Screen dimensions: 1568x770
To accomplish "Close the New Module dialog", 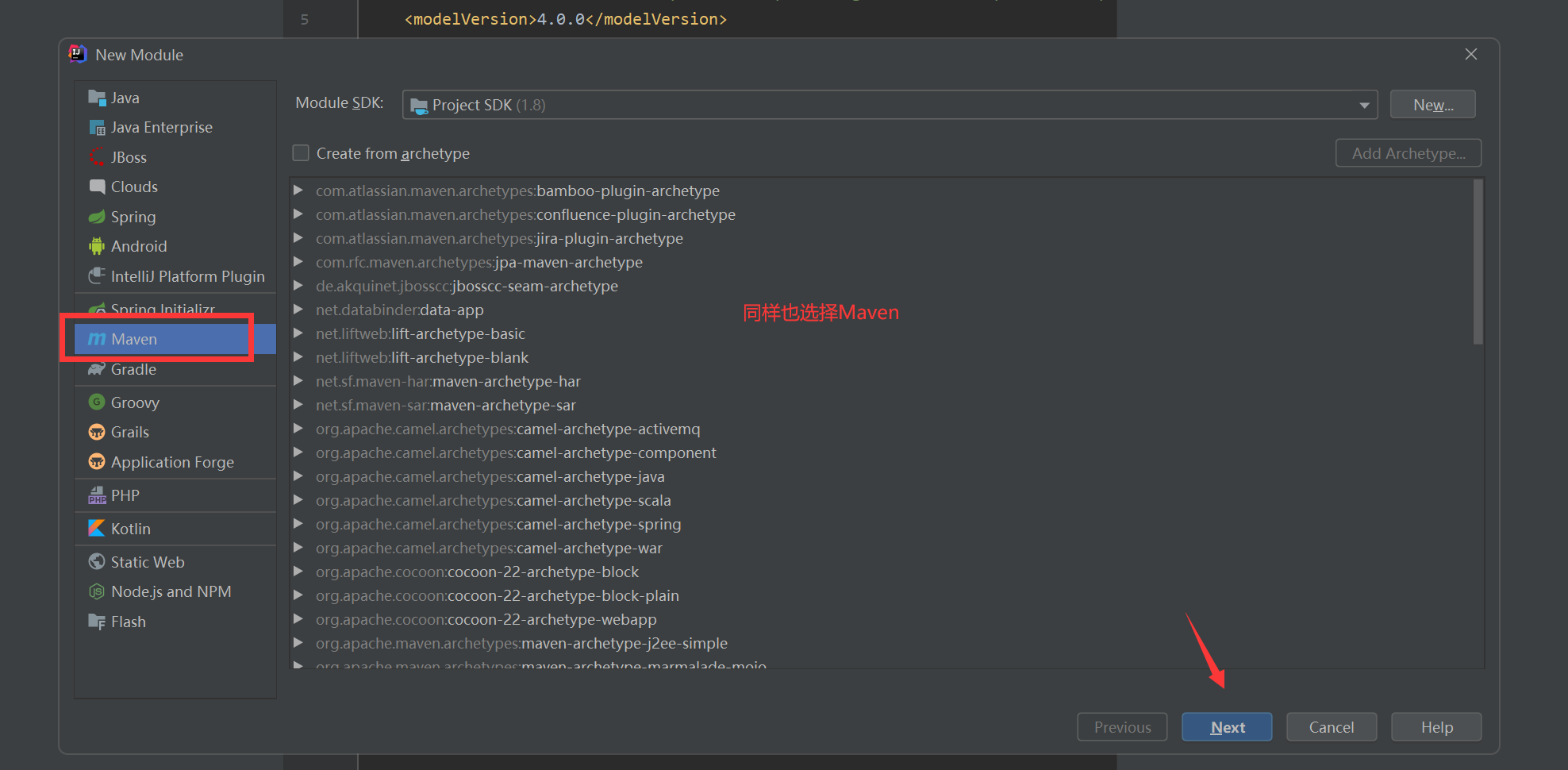I will (1471, 54).
